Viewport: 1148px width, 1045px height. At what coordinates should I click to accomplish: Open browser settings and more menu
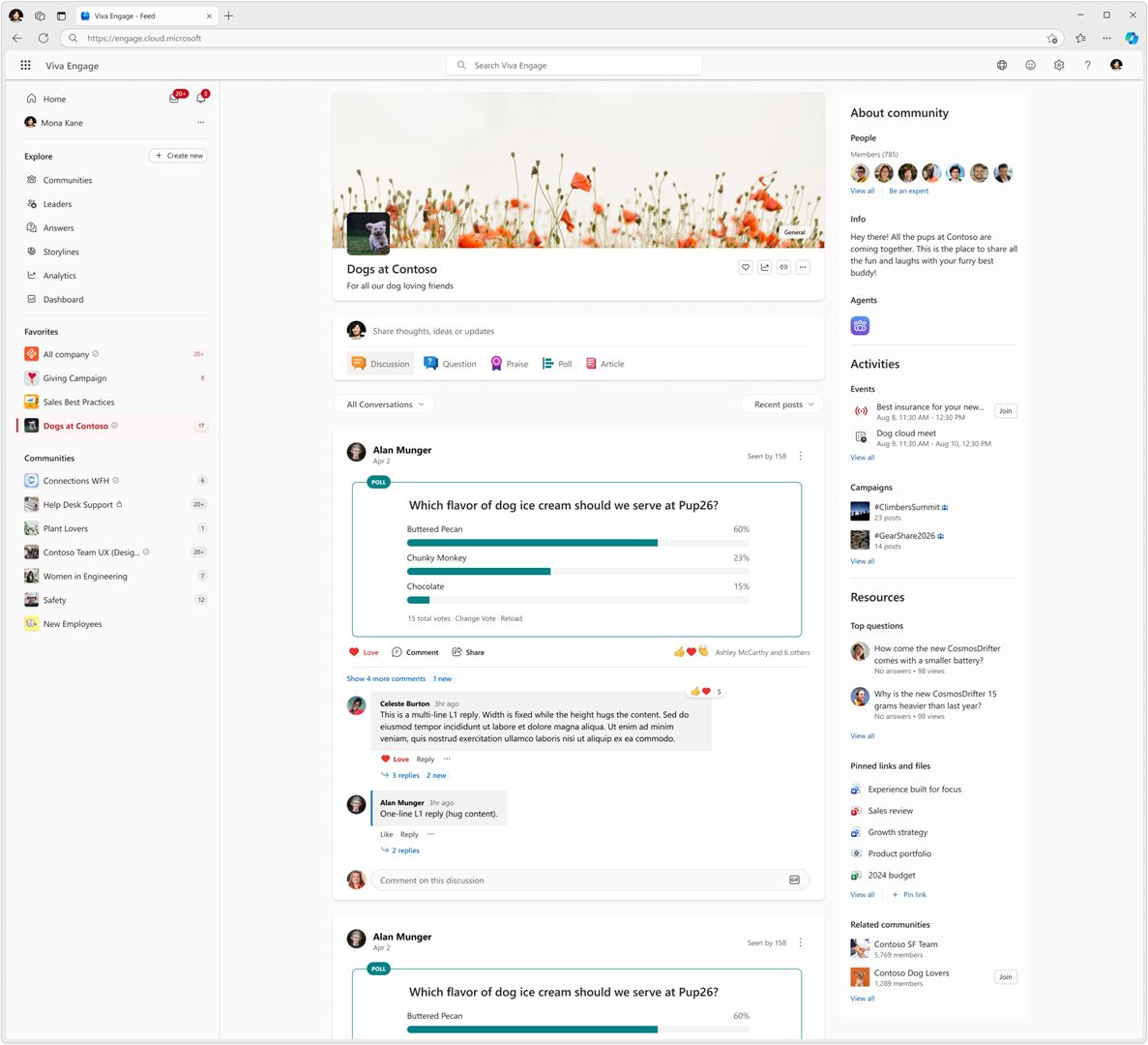1106,38
